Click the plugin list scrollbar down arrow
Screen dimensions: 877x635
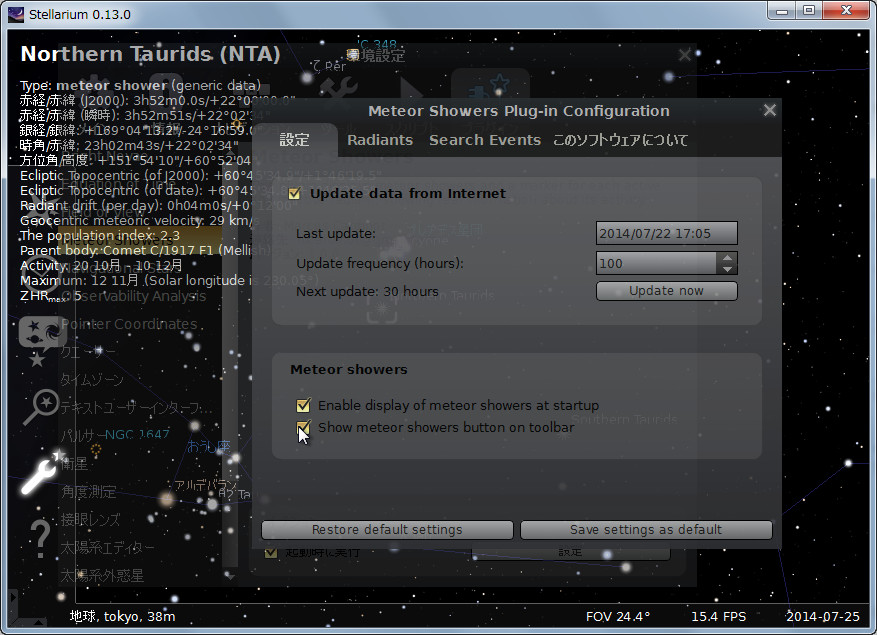pos(230,576)
